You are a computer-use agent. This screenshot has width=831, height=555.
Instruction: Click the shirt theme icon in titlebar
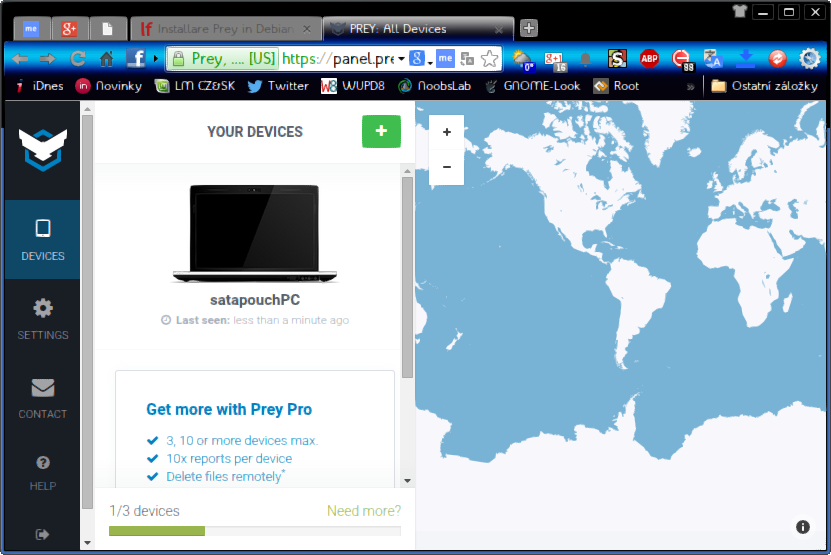click(739, 11)
